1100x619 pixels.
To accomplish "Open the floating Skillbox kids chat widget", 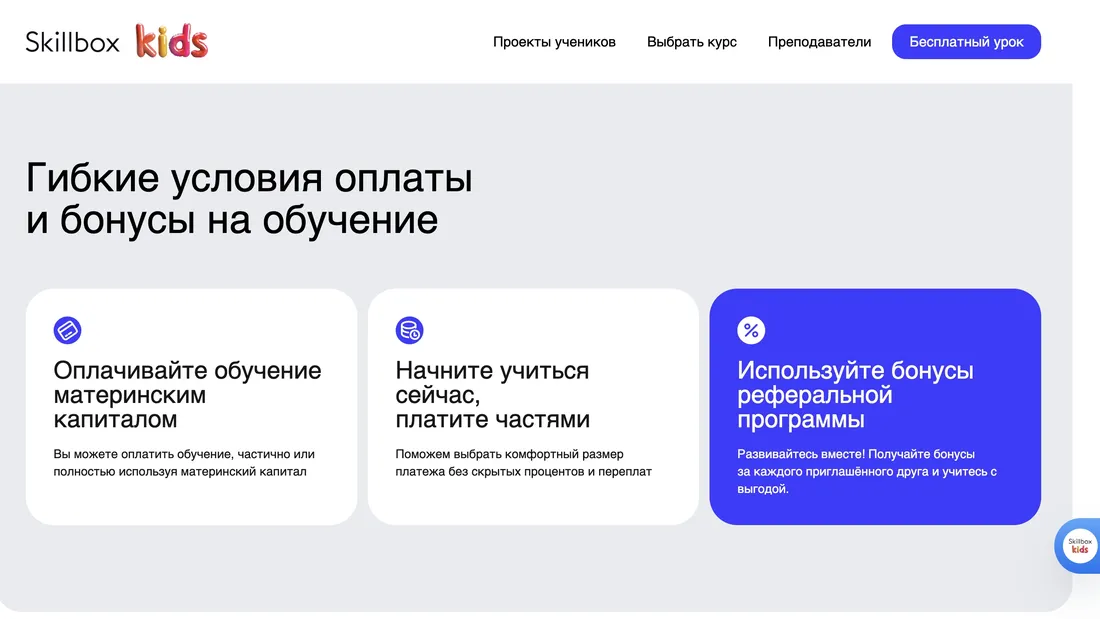I will coord(1080,546).
